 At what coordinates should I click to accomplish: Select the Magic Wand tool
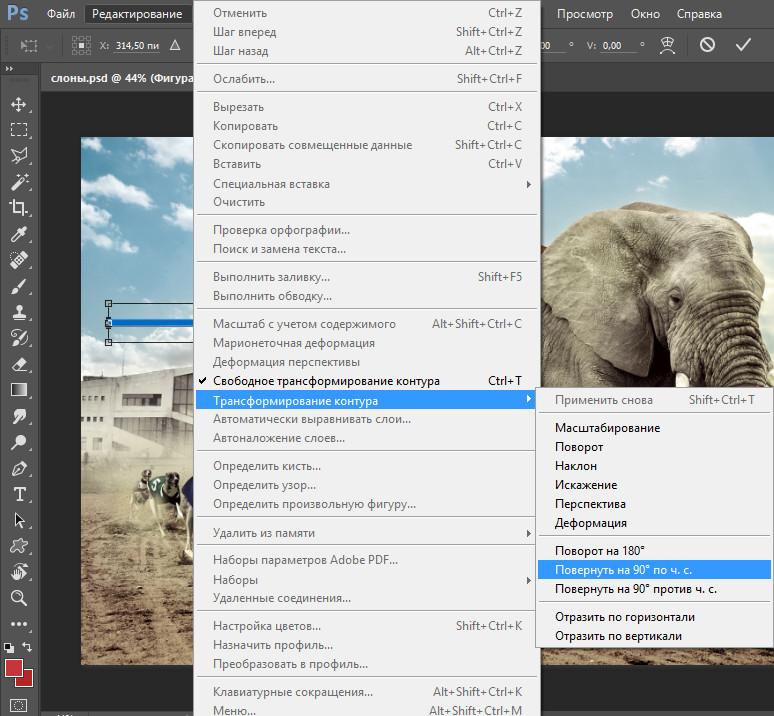18,182
